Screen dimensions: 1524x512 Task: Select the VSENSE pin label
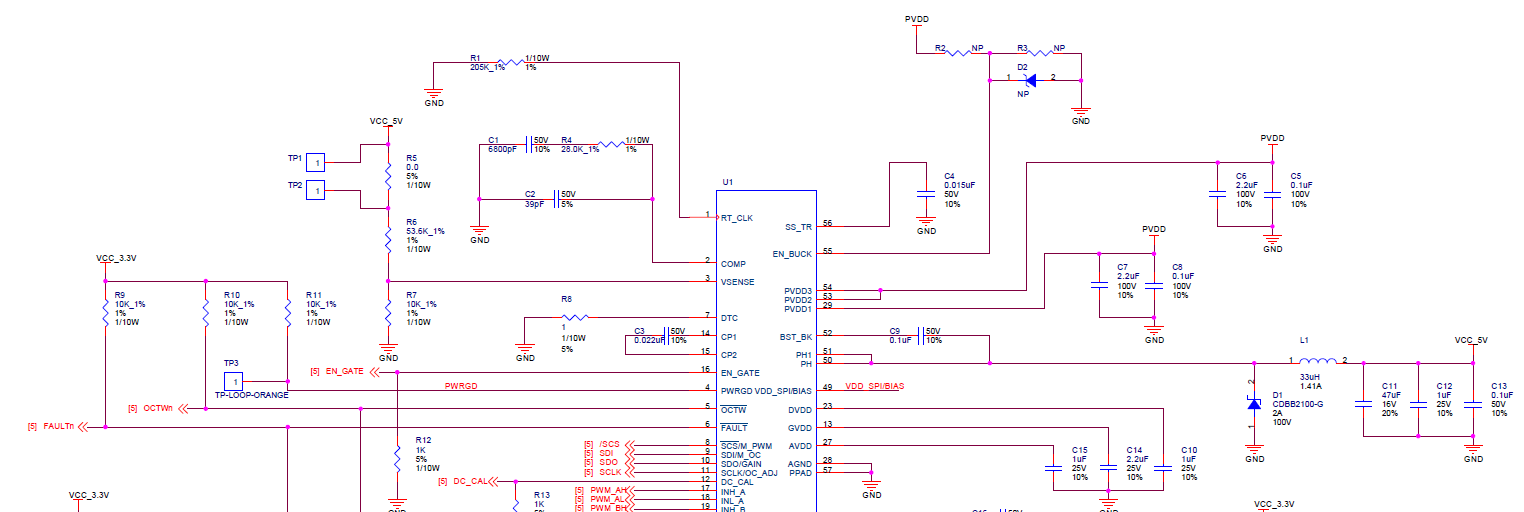click(x=738, y=282)
